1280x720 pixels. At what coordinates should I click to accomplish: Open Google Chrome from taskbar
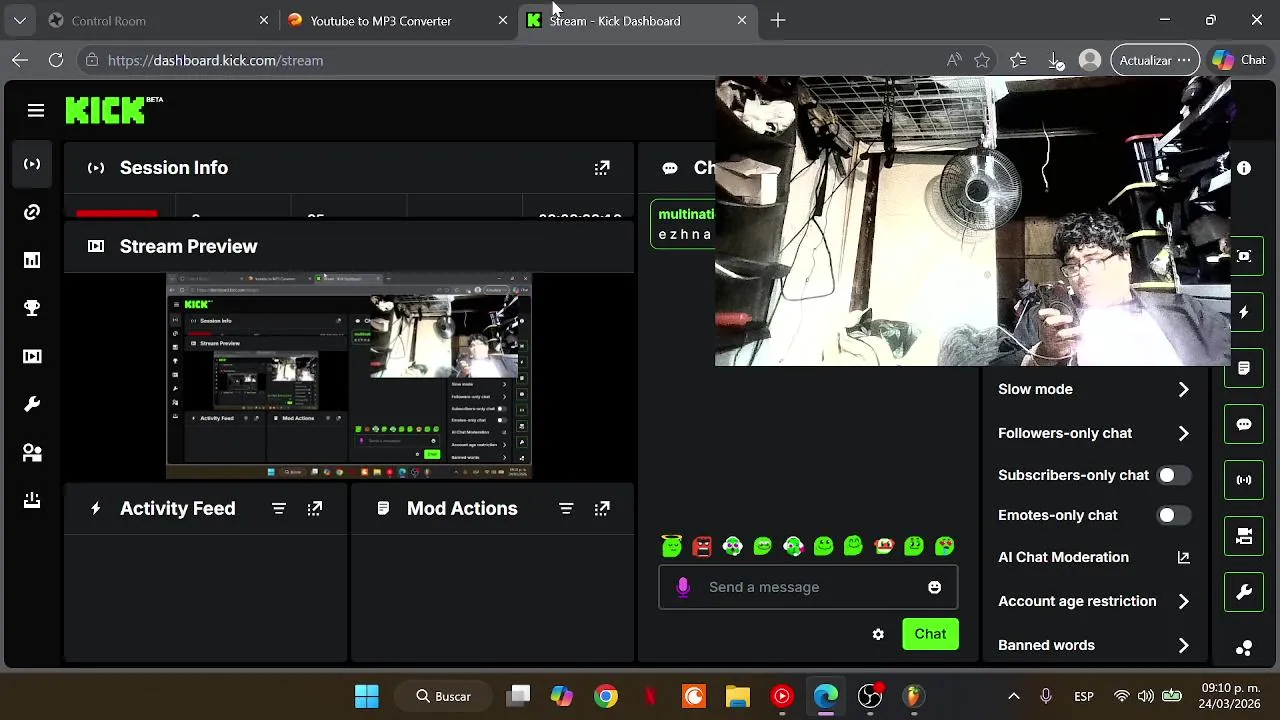click(x=606, y=696)
